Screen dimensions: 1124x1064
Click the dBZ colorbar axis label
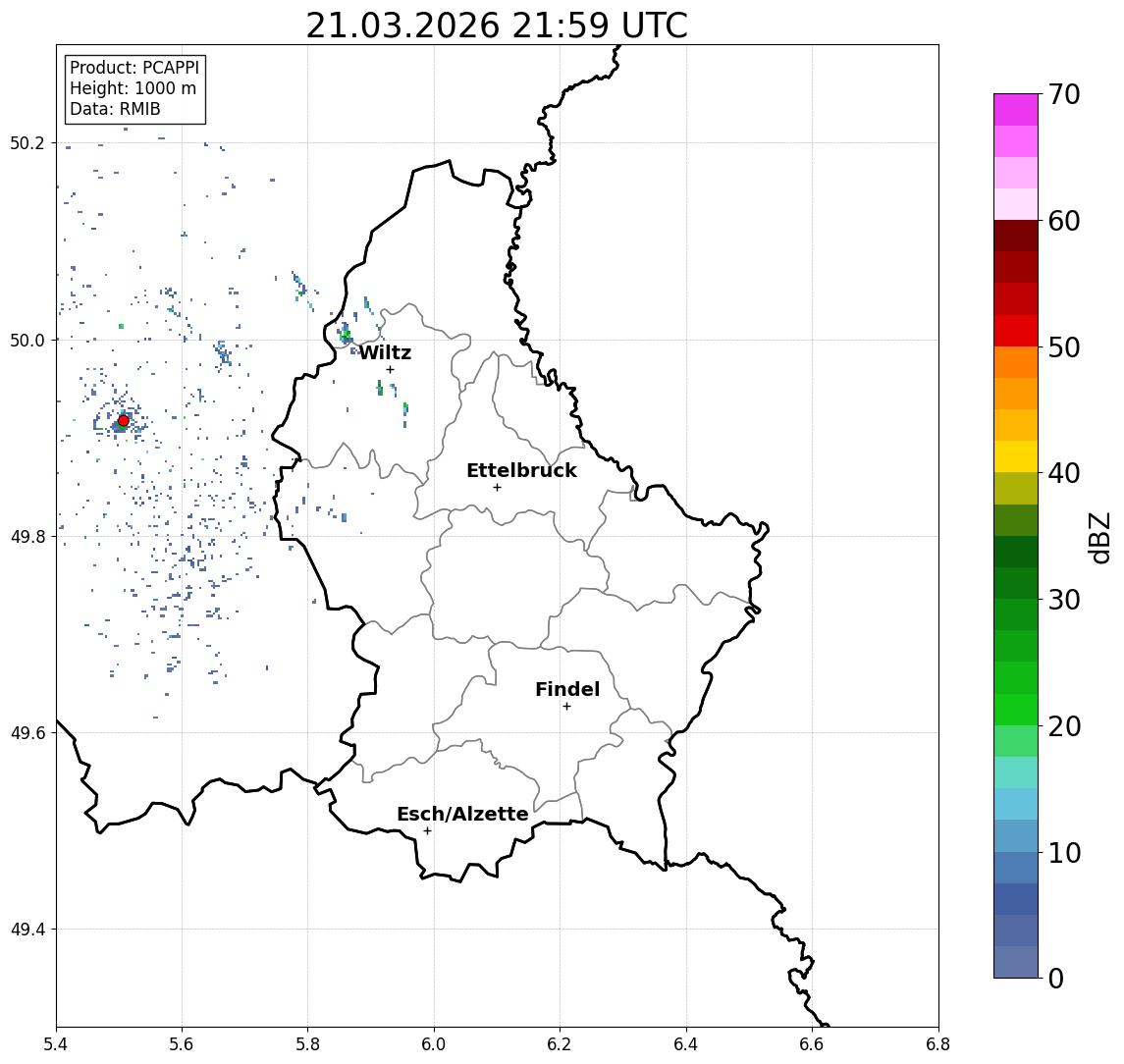[x=1099, y=538]
